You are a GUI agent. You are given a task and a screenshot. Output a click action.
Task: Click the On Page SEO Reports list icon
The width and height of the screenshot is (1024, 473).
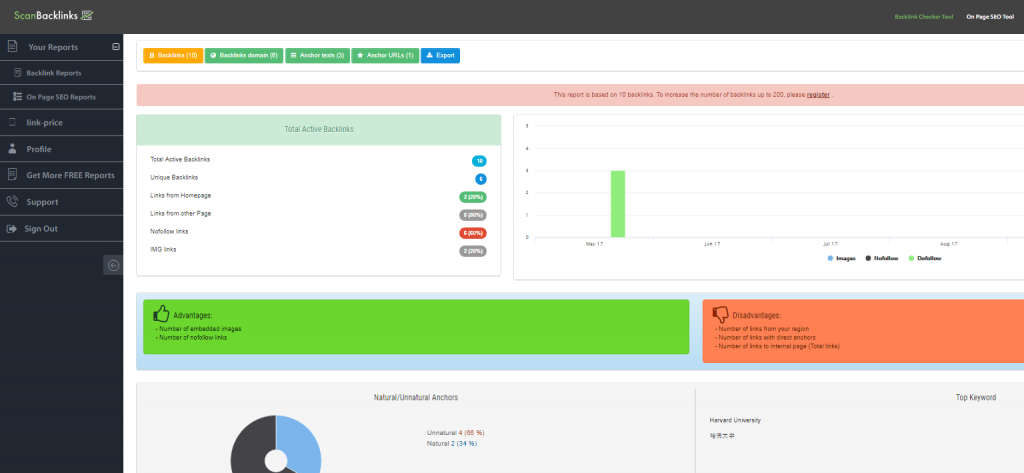(x=18, y=97)
